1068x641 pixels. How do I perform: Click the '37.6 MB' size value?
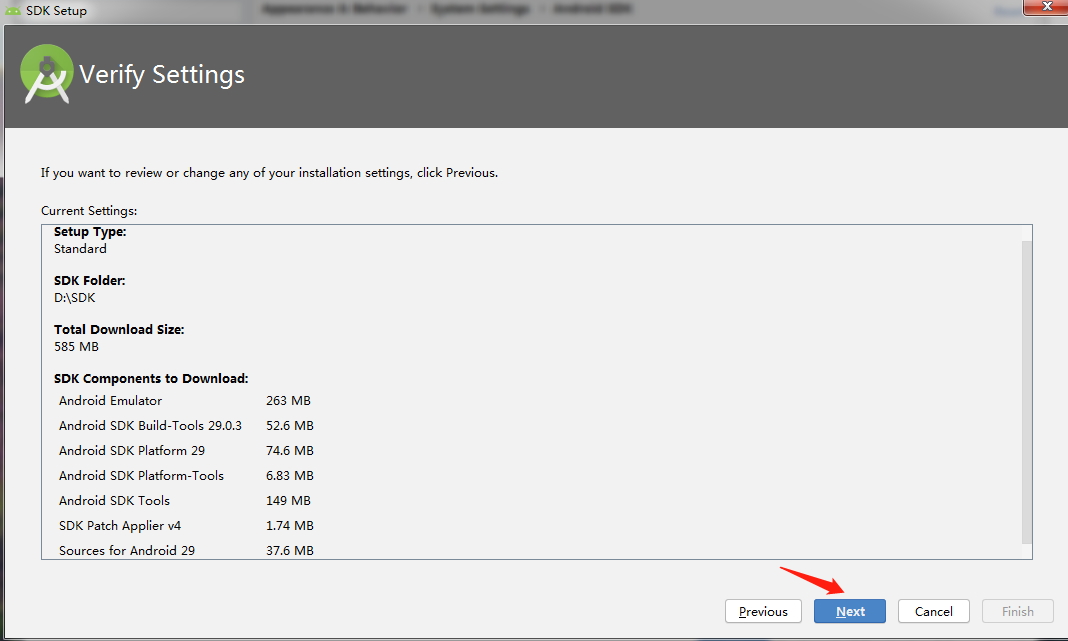pyautogui.click(x=289, y=550)
